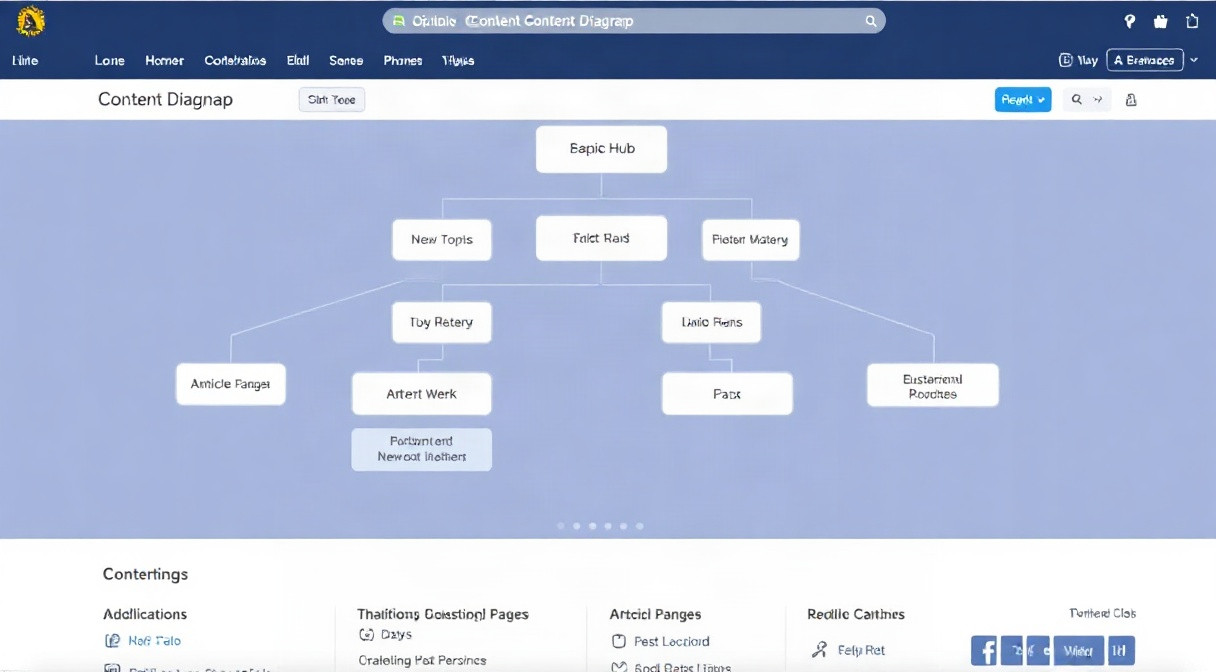Click the Parherd Clals label
The image size is (1216, 672).
click(x=1103, y=614)
